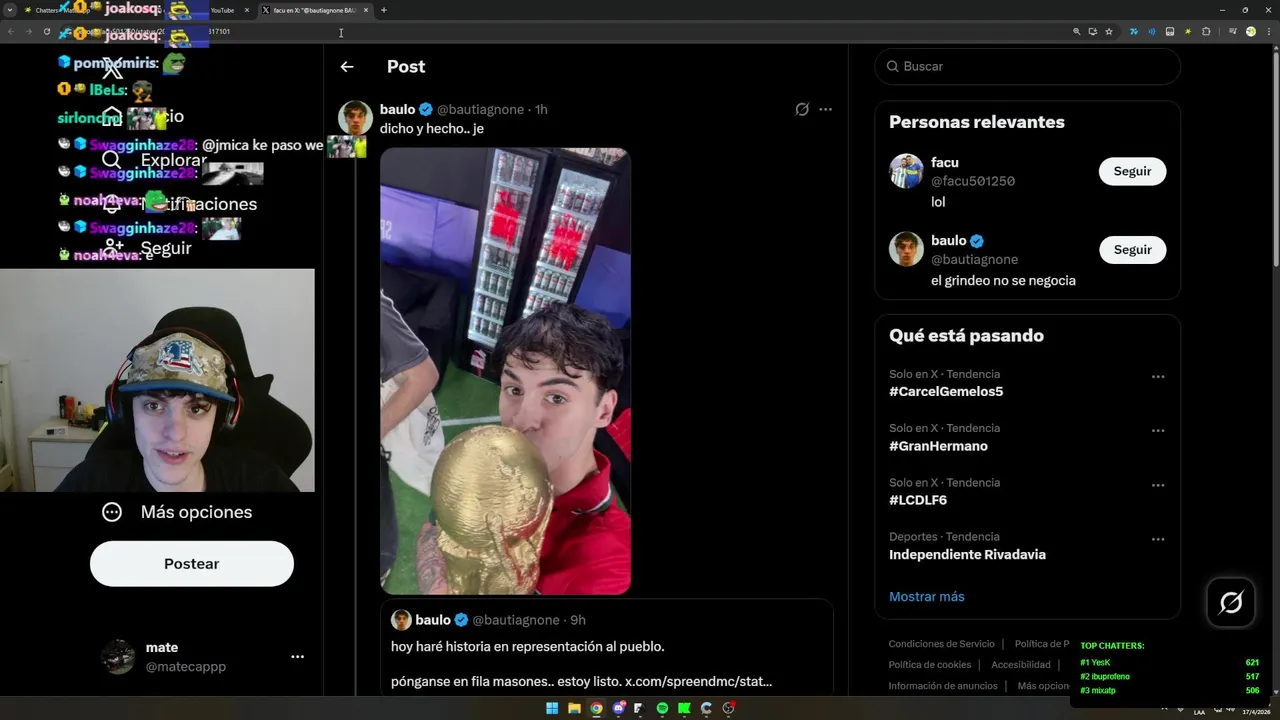1280x720 pixels.
Task: Click the Explorar magnifier icon
Action: pyautogui.click(x=112, y=160)
